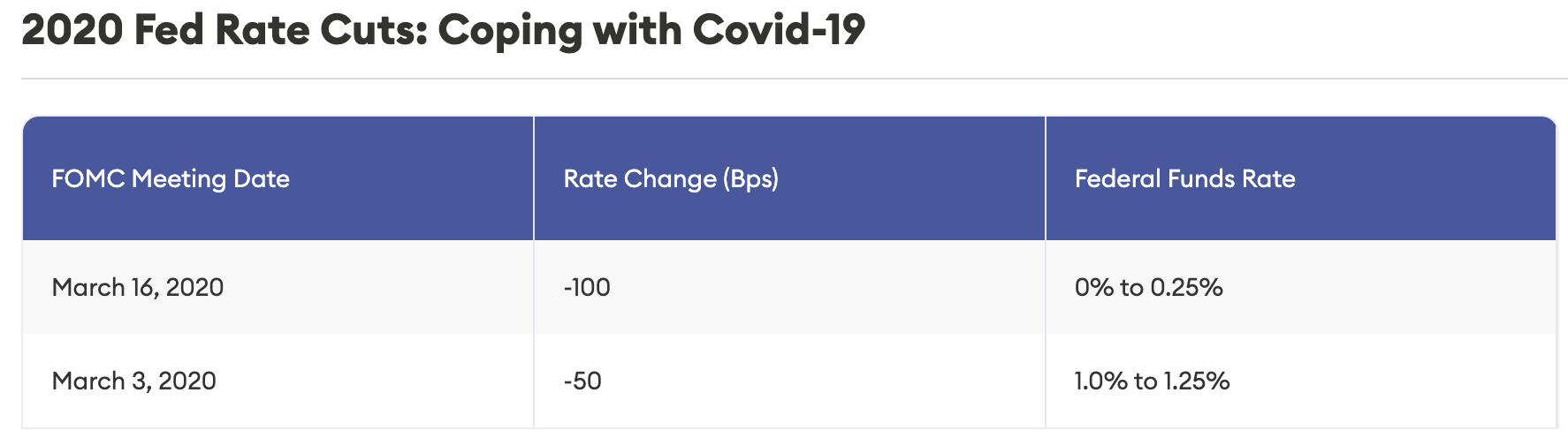Click "2020" at the start of the heading
Screen dimensions: 1568x438
pyautogui.click(x=72, y=30)
